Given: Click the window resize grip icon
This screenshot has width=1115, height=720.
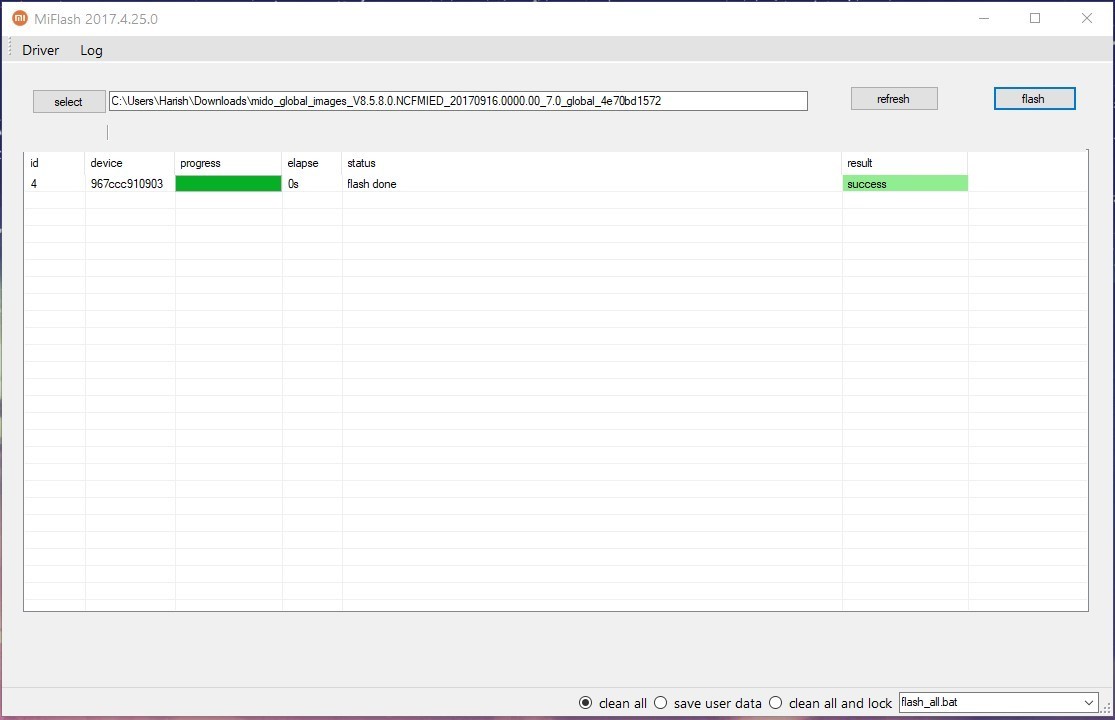Looking at the screenshot, I should coord(1106,708).
